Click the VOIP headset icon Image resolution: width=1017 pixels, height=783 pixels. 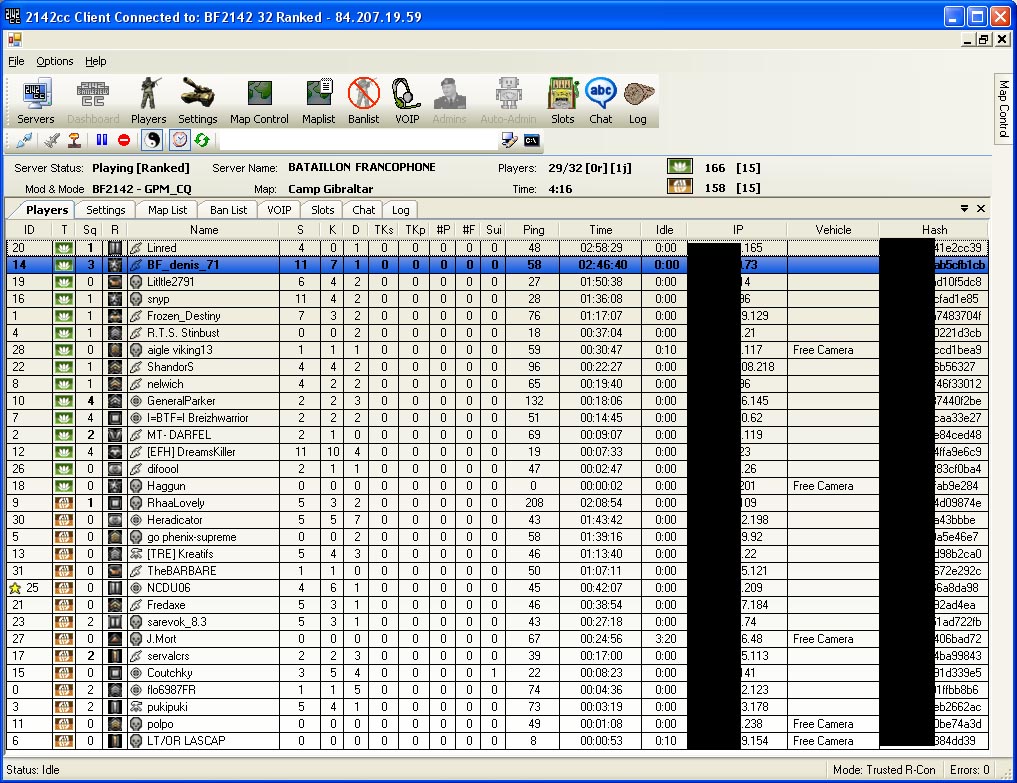pyautogui.click(x=407, y=102)
